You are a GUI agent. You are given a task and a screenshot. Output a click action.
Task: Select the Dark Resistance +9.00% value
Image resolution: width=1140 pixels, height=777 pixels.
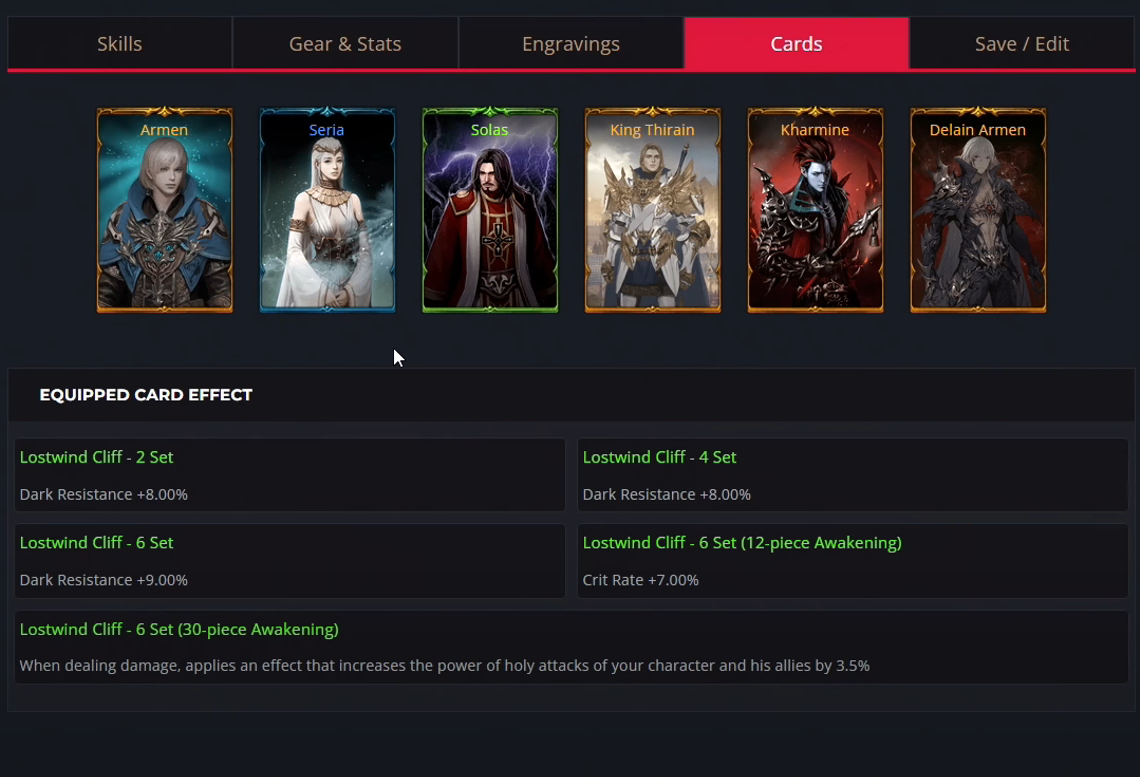[104, 580]
